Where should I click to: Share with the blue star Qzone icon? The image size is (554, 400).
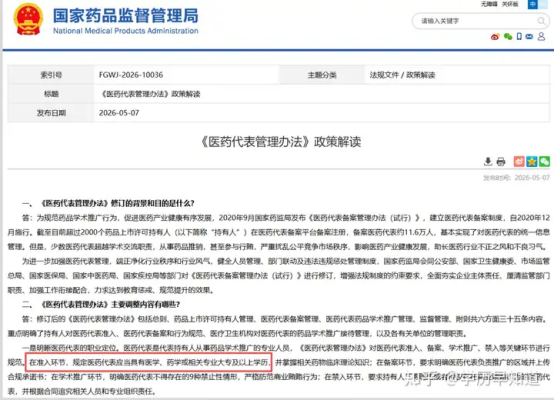point(532,161)
